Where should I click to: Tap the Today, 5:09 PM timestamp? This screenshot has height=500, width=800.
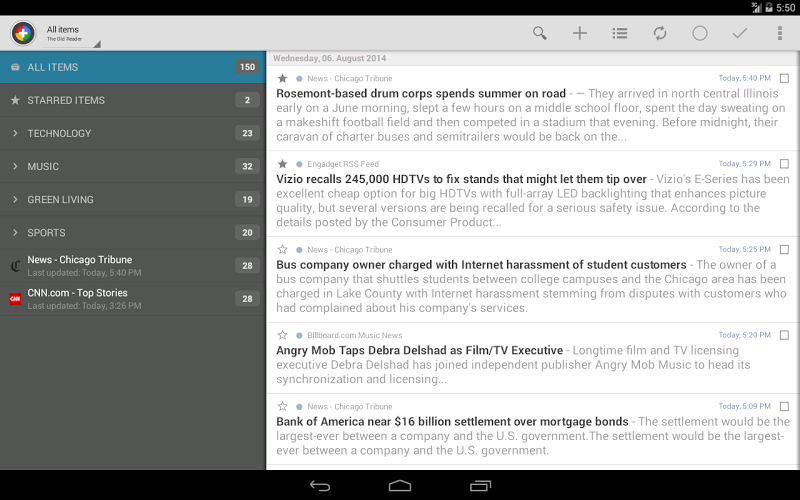pos(744,407)
